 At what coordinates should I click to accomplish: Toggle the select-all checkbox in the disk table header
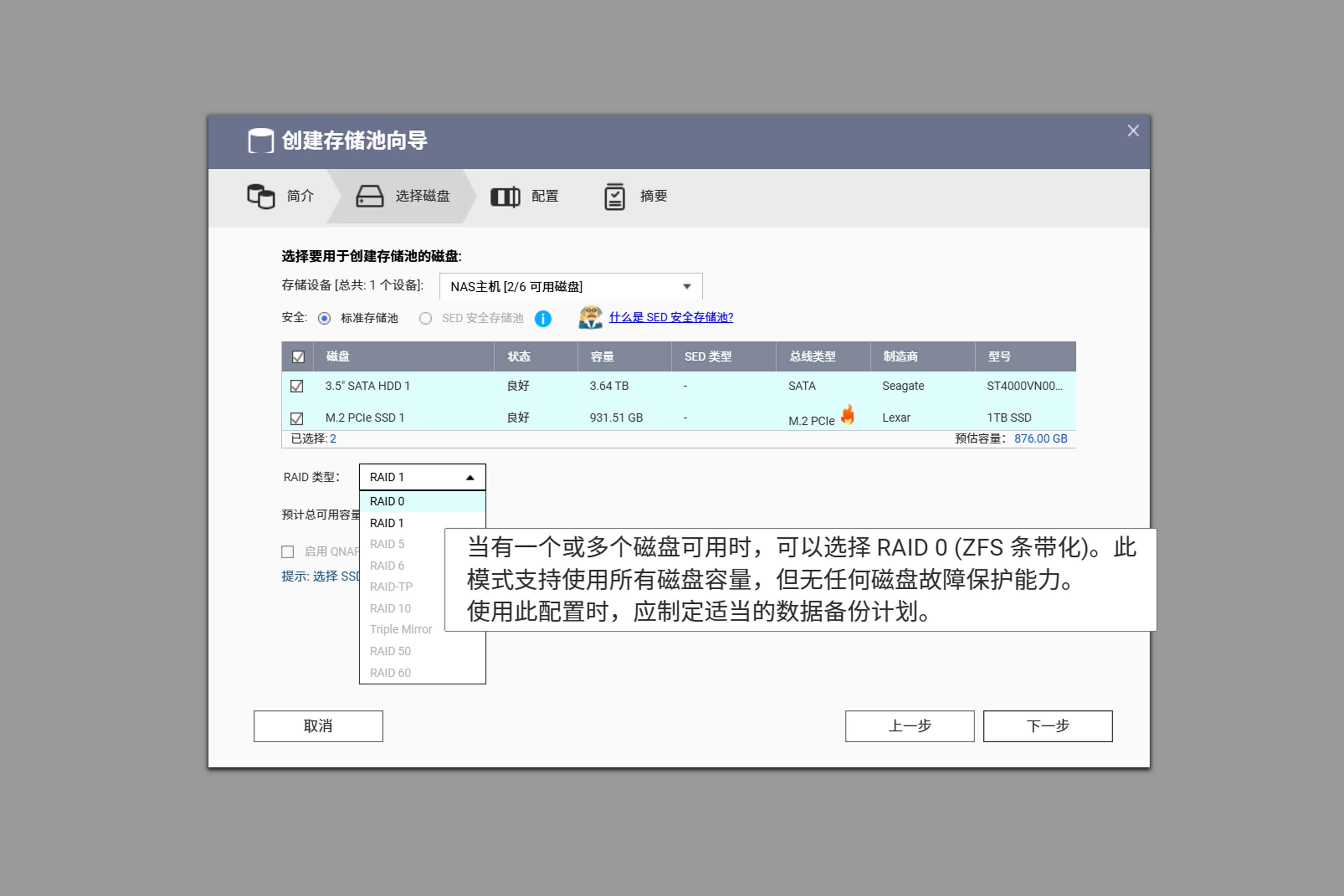coord(298,356)
